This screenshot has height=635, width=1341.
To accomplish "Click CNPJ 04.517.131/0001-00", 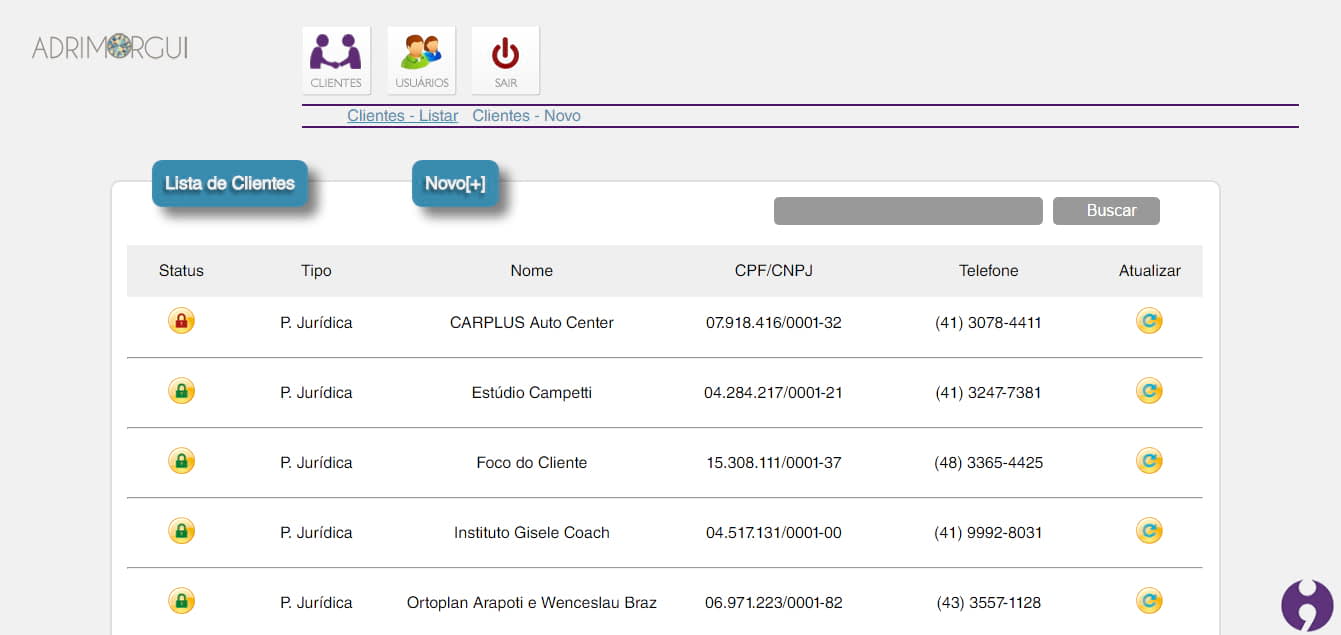I will [773, 533].
